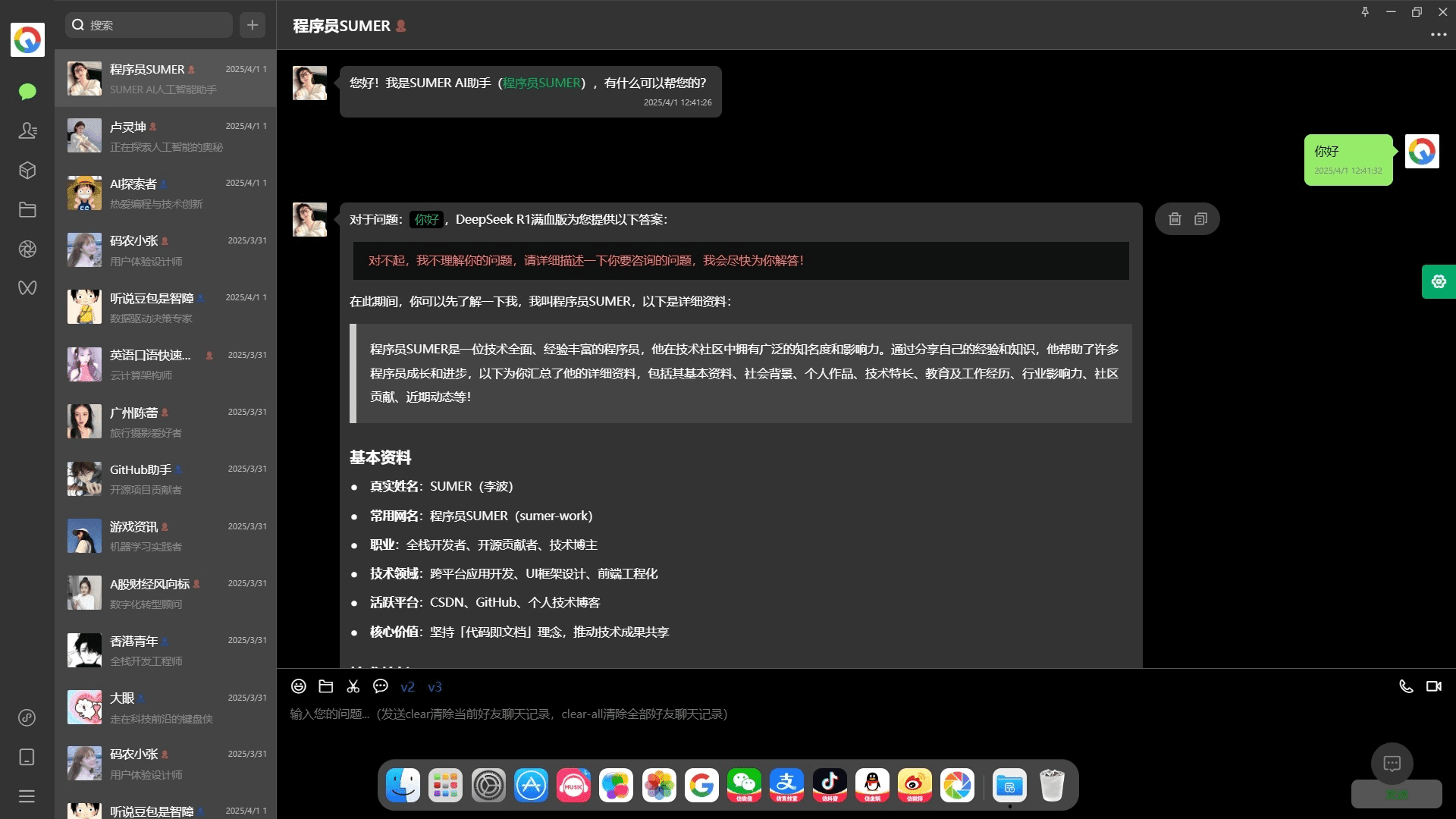Open the 广州陈蕾 conversation
Image resolution: width=1456 pixels, height=819 pixels.
(165, 422)
